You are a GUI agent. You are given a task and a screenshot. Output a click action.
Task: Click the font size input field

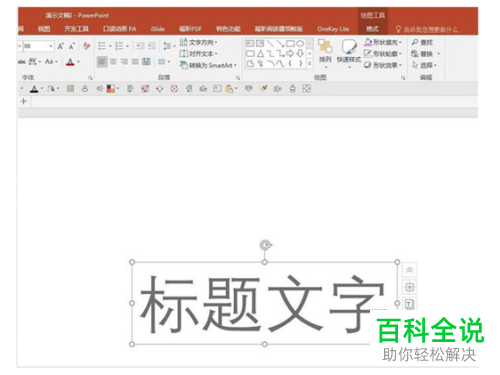[x=35, y=46]
